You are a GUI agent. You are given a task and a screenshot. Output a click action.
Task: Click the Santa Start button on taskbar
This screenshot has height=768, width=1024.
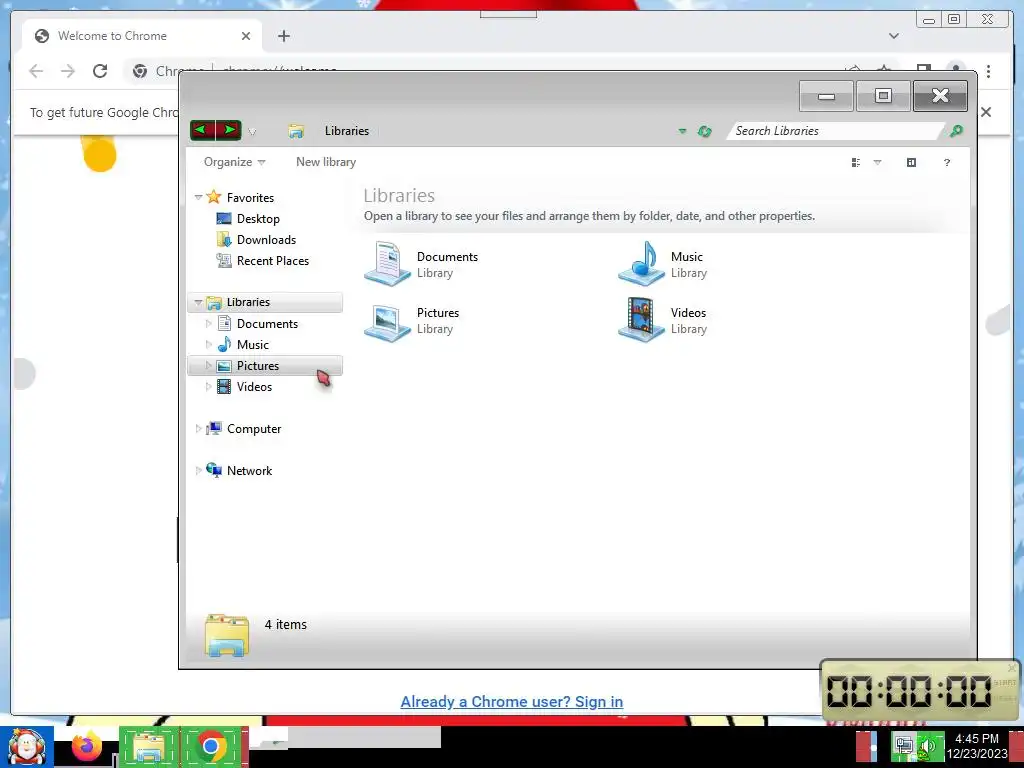27,747
